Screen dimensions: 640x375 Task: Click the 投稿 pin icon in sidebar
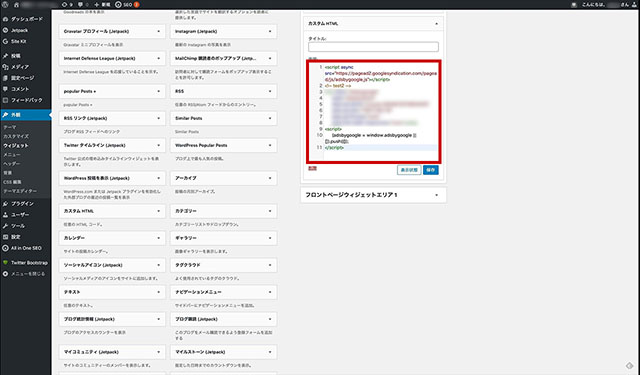tap(5, 56)
